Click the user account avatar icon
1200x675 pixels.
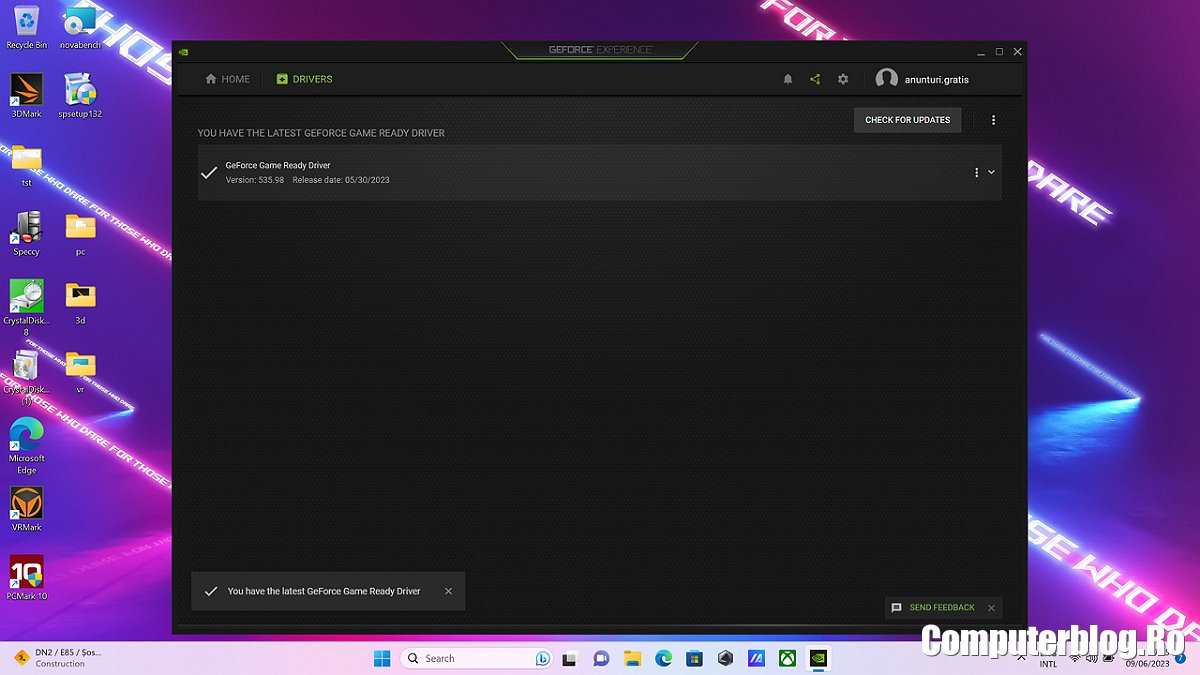(x=886, y=79)
